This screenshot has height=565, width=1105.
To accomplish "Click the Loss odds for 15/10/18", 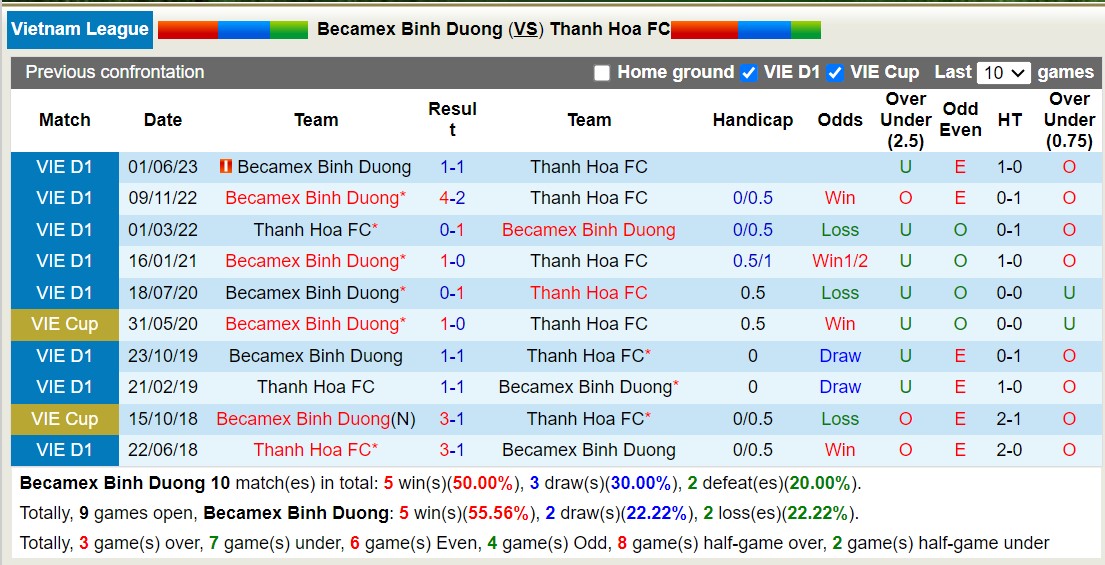I will click(x=840, y=418).
